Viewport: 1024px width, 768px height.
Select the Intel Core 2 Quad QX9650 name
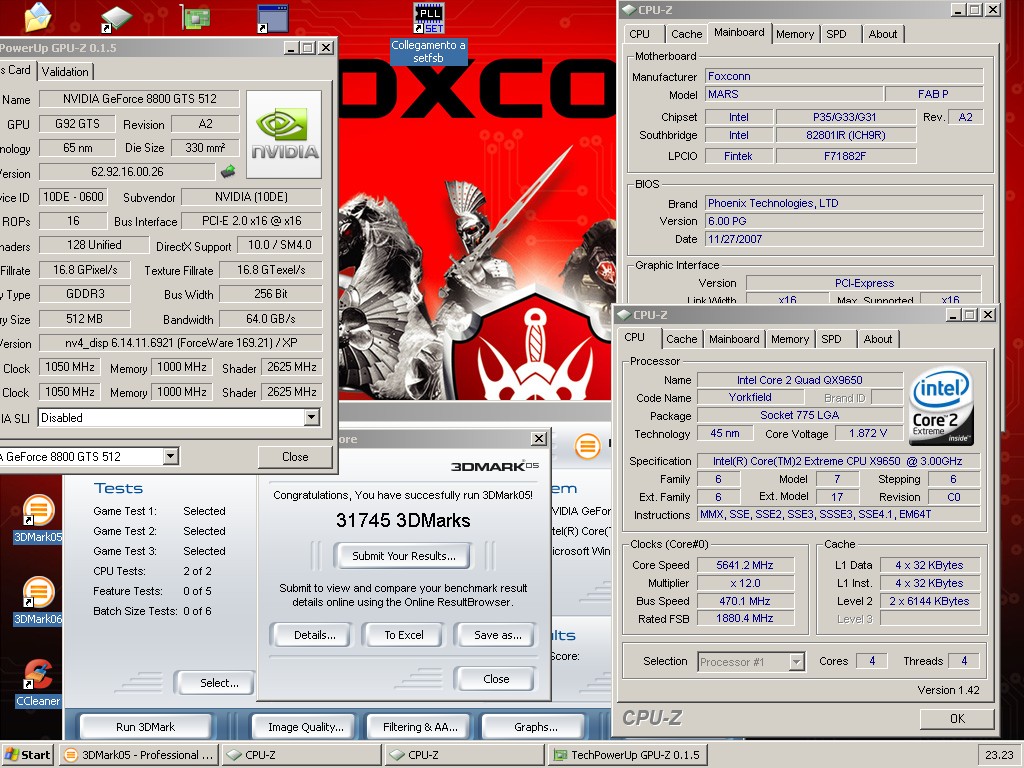pos(799,380)
